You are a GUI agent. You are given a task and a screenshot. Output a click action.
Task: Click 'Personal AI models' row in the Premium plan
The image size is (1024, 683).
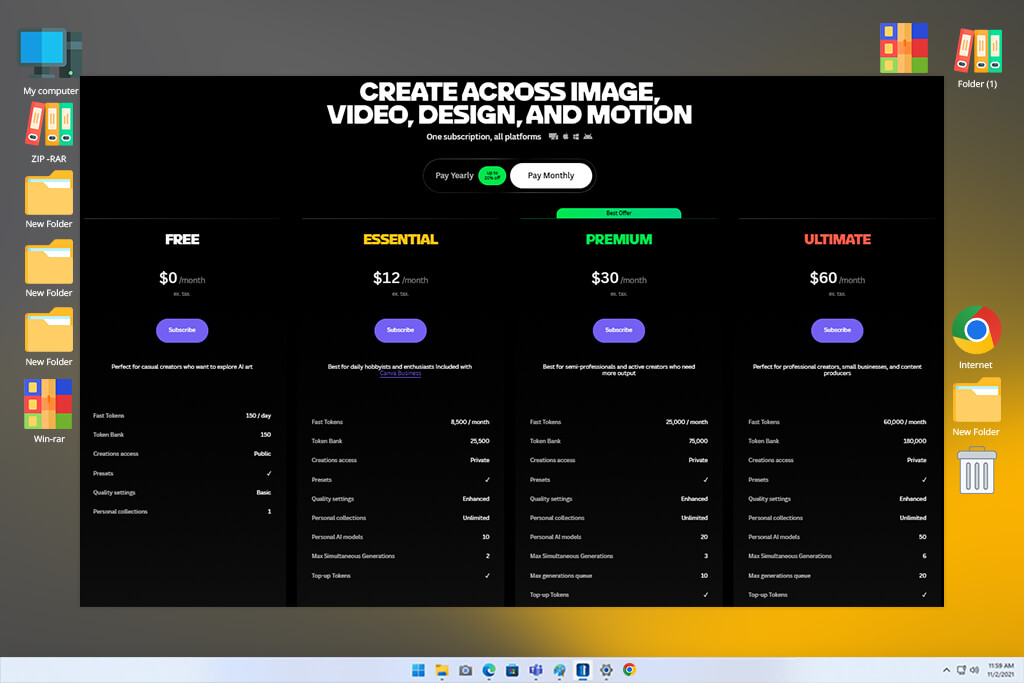[618, 537]
